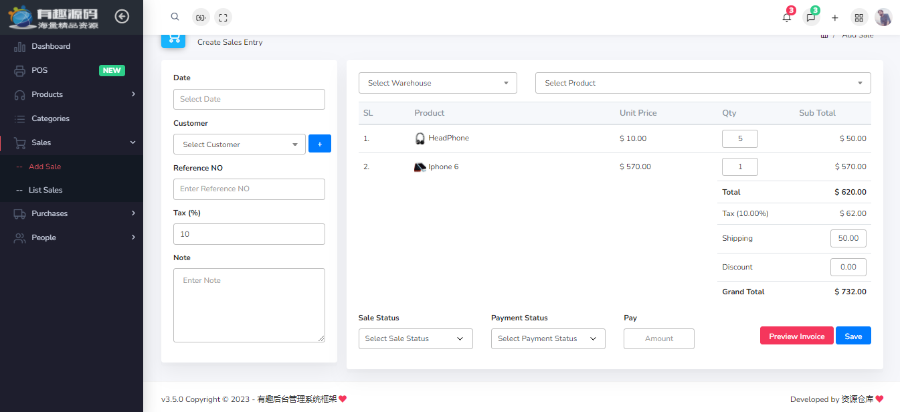The width and height of the screenshot is (900, 412).
Task: Click the Select Date field
Action: 249,99
